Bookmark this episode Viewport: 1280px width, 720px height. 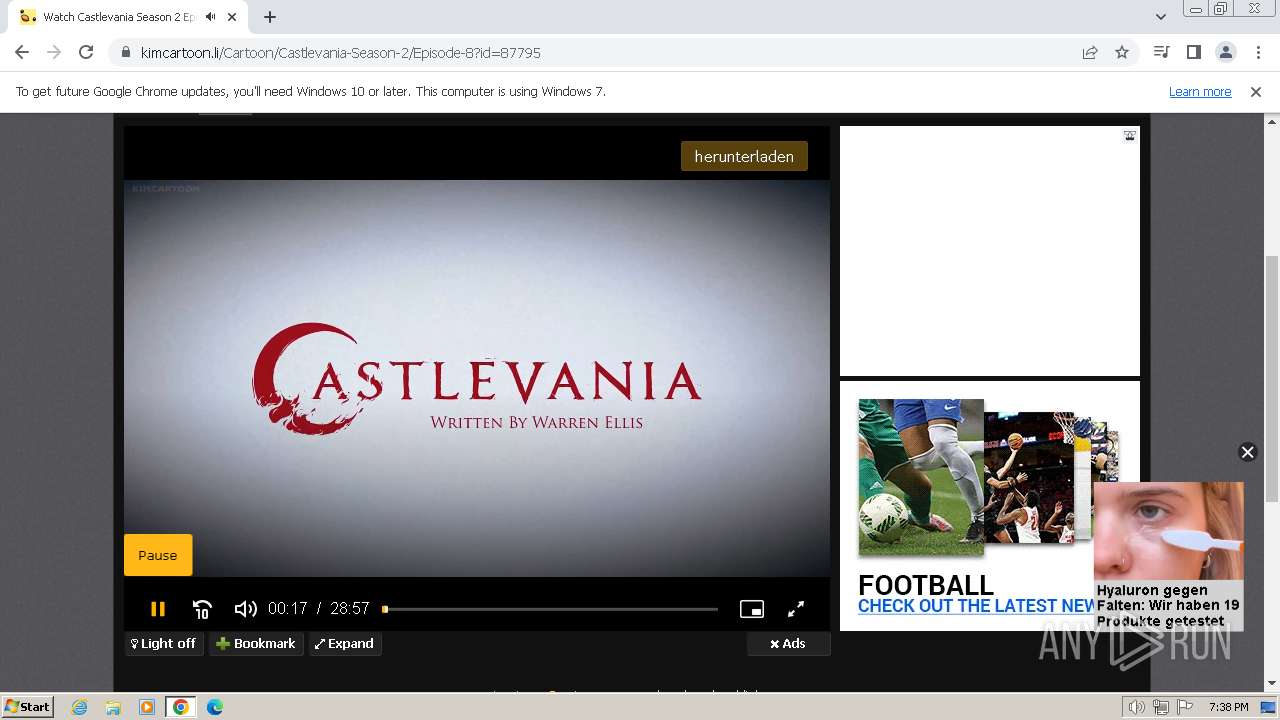[256, 644]
